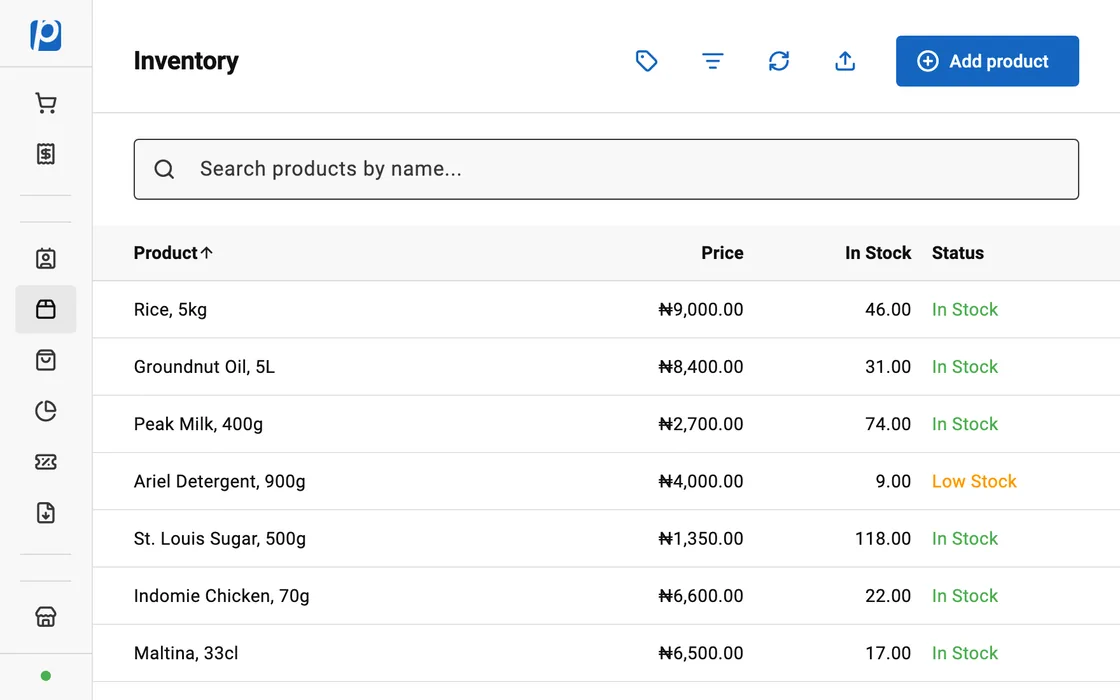
Task: Click the app logo in the sidebar
Action: pos(46,34)
